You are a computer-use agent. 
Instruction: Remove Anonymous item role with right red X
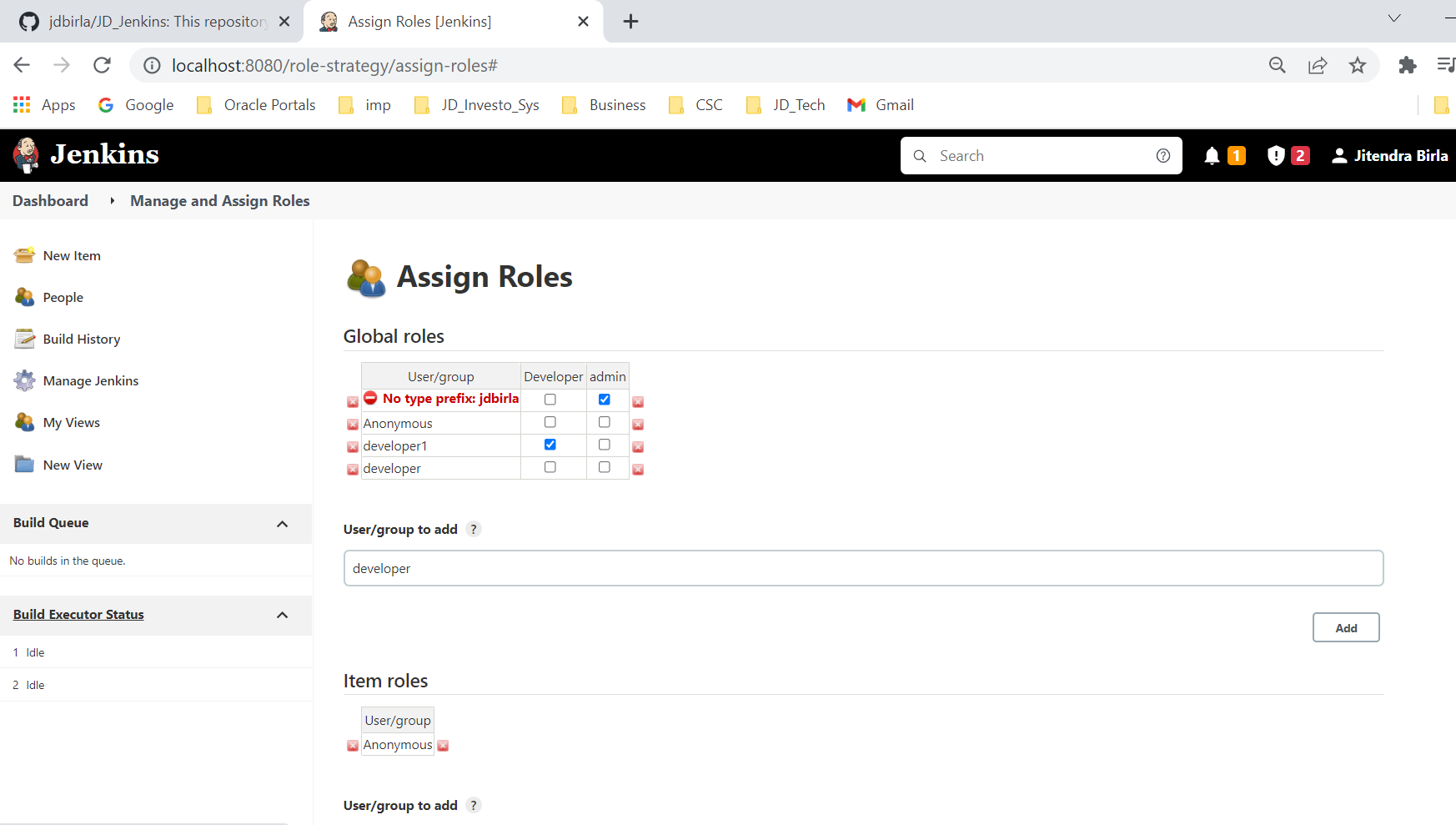pyautogui.click(x=443, y=746)
